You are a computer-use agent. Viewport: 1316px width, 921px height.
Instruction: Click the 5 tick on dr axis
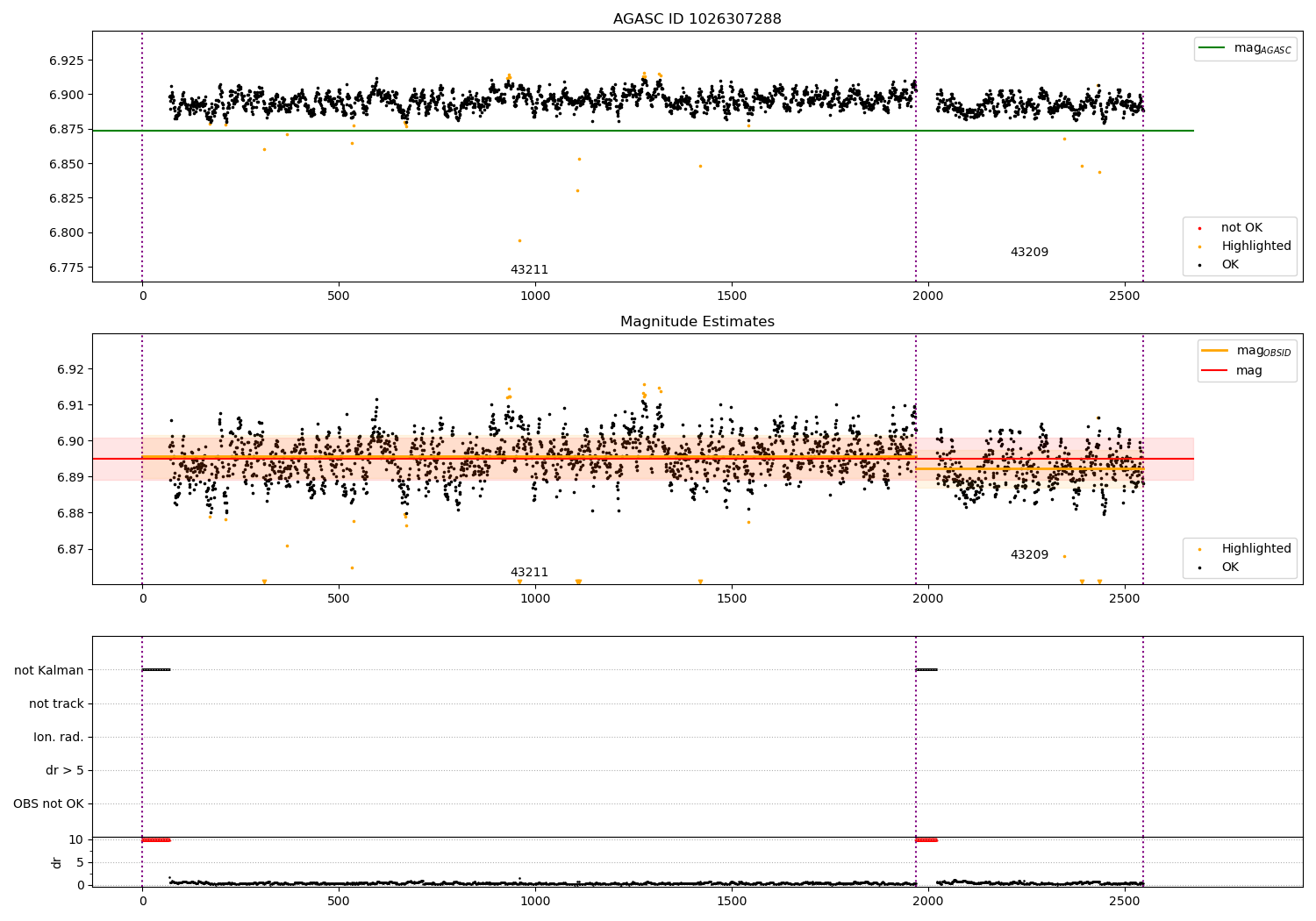(x=80, y=862)
